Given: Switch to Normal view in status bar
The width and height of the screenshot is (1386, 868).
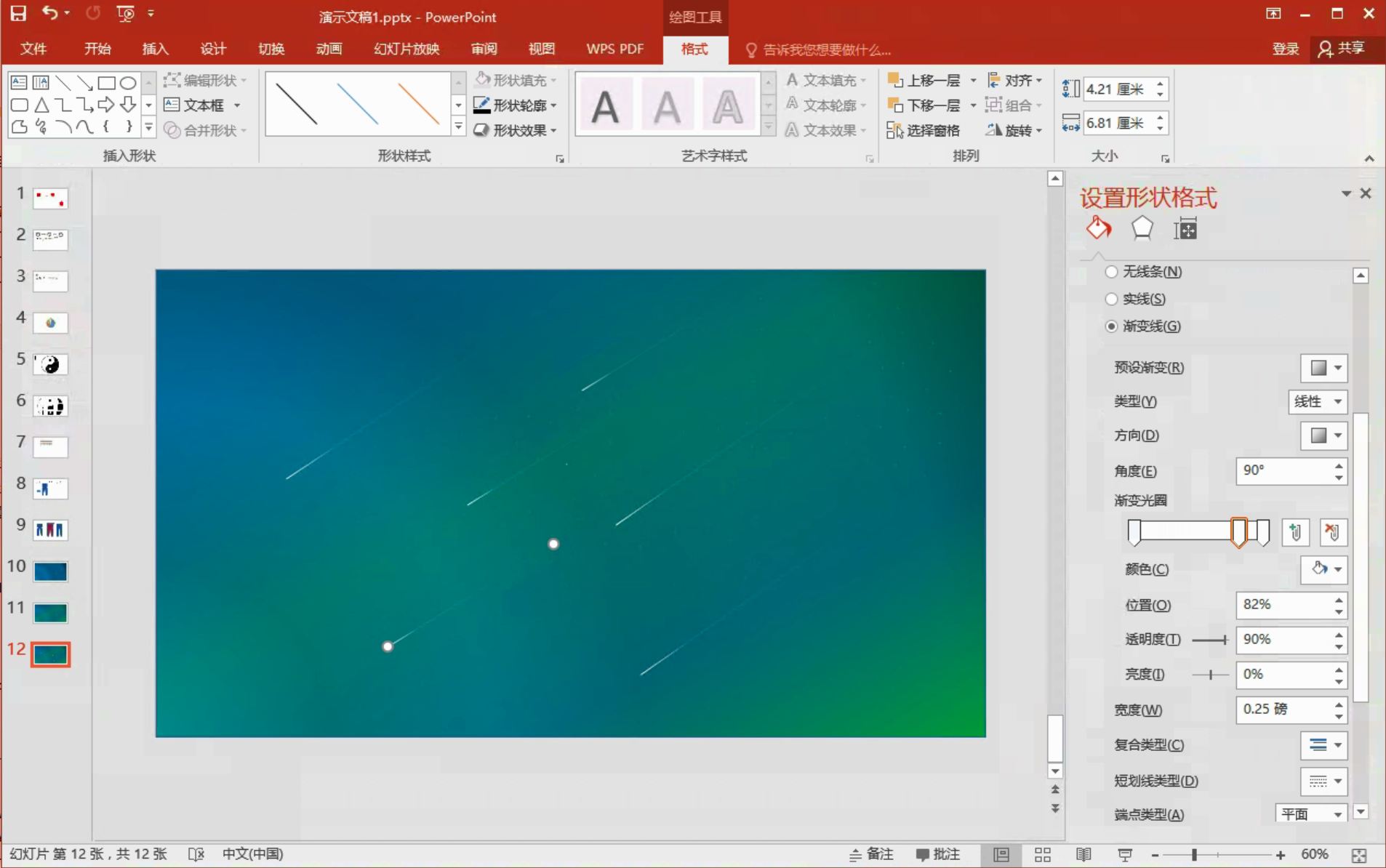Looking at the screenshot, I should coord(1001,854).
